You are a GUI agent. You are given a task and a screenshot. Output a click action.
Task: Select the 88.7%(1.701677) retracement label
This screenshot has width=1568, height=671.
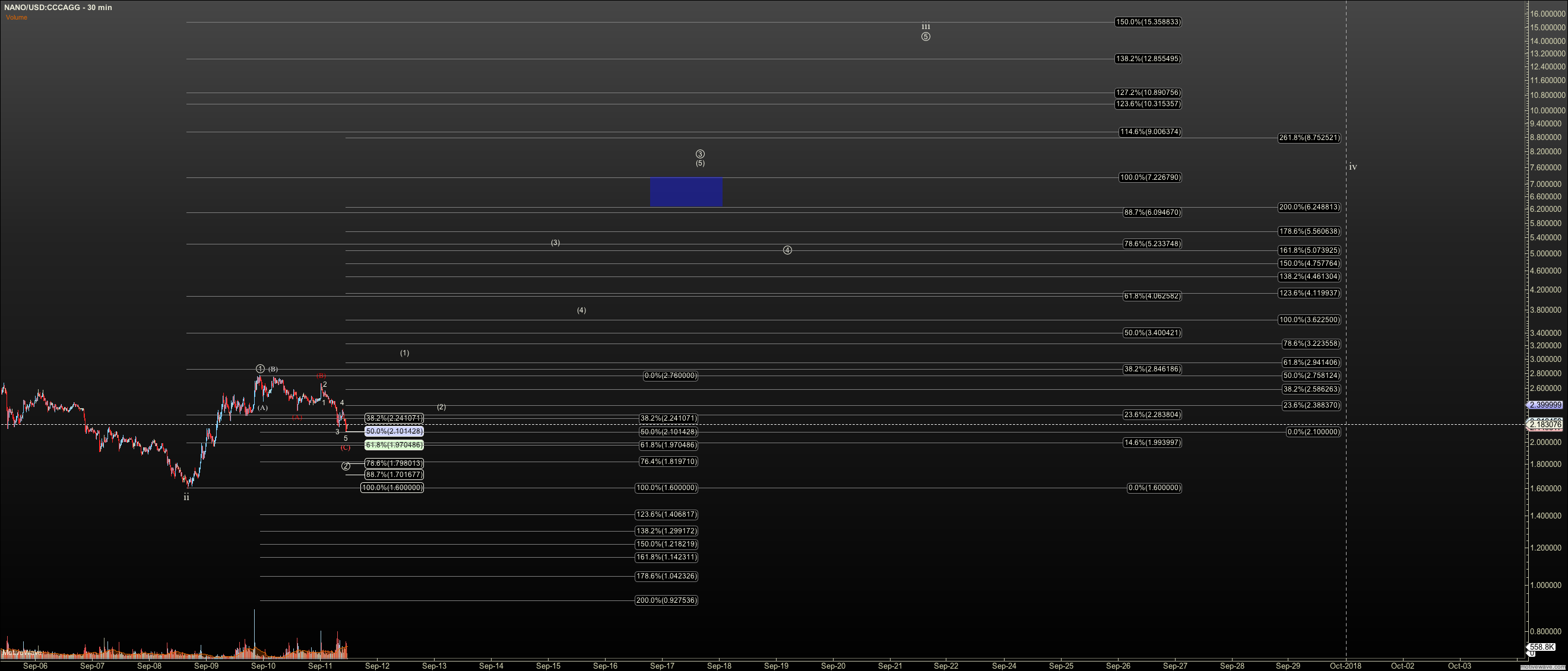pos(394,475)
